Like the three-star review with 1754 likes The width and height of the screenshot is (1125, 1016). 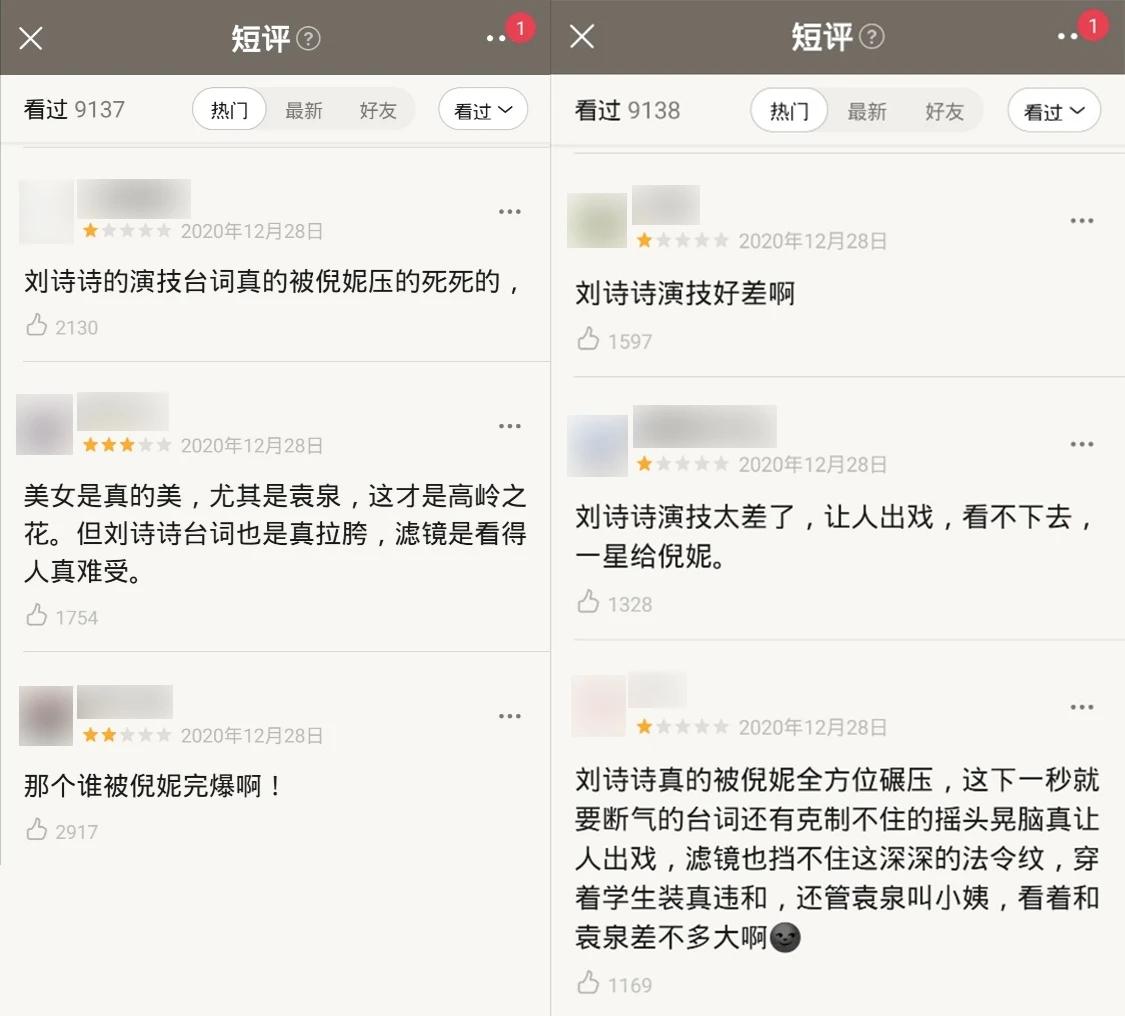point(37,616)
